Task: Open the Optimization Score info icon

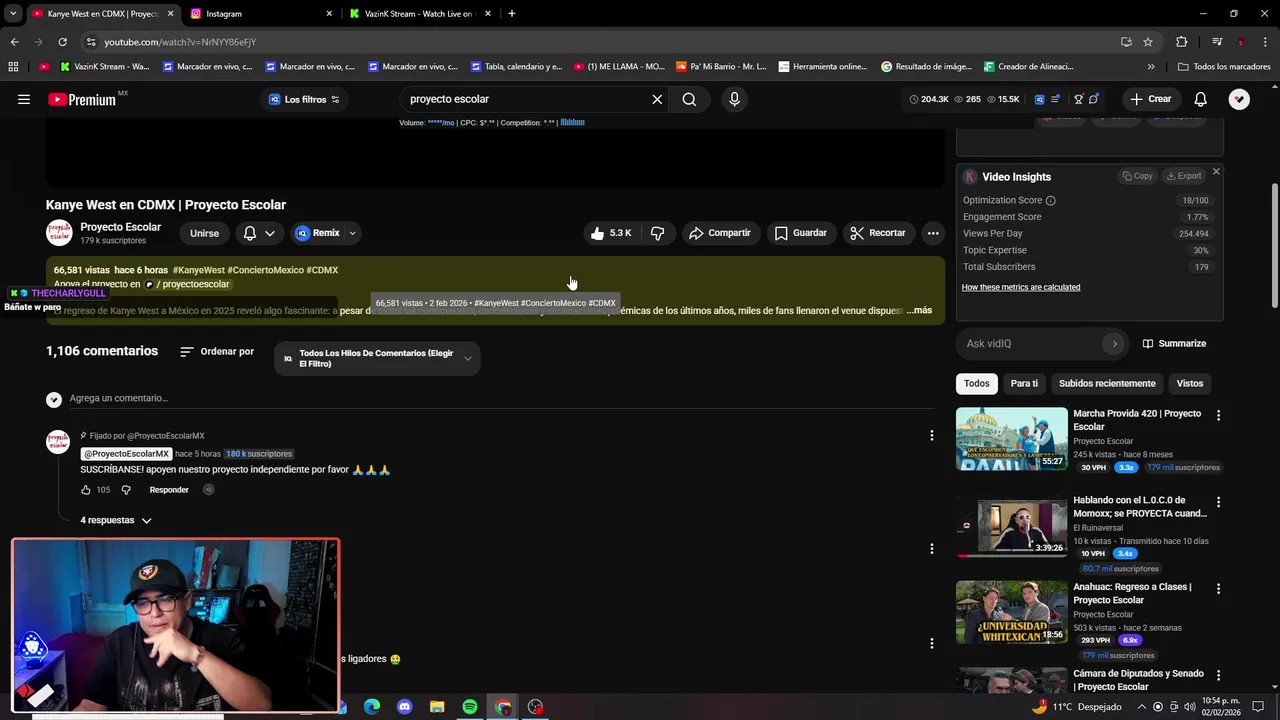Action: click(1050, 200)
